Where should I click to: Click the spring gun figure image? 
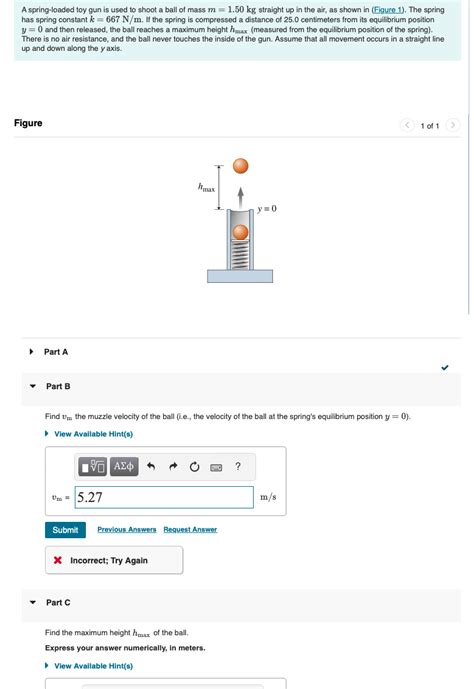click(240, 220)
